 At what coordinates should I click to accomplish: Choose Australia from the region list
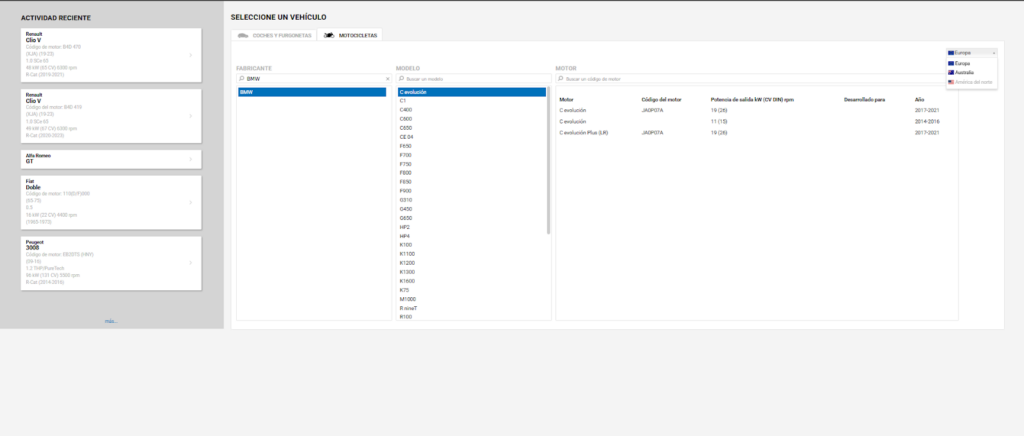pyautogui.click(x=971, y=72)
